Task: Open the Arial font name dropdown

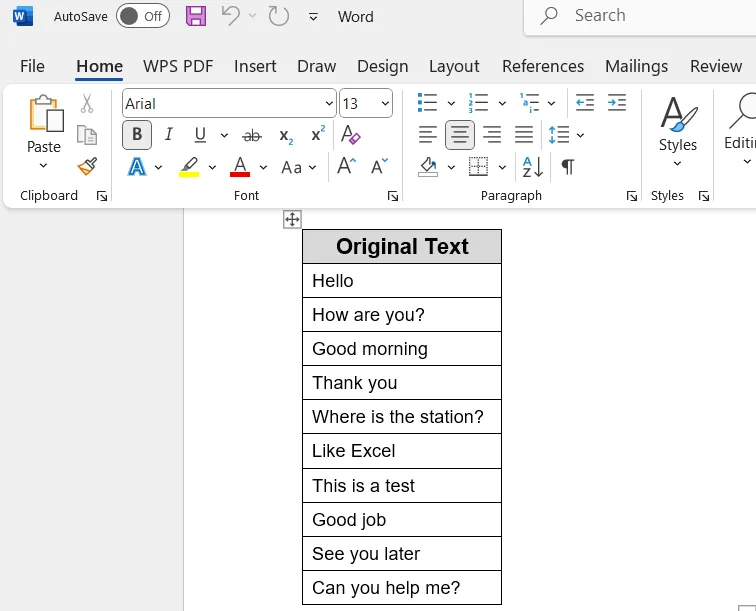Action: point(329,104)
